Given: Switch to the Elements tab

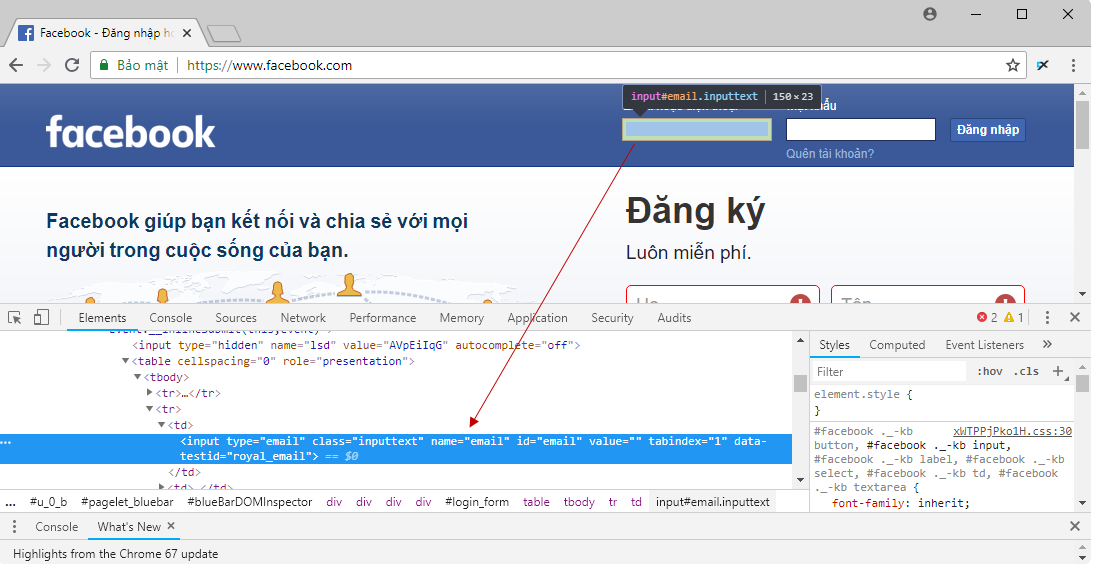Looking at the screenshot, I should (102, 318).
